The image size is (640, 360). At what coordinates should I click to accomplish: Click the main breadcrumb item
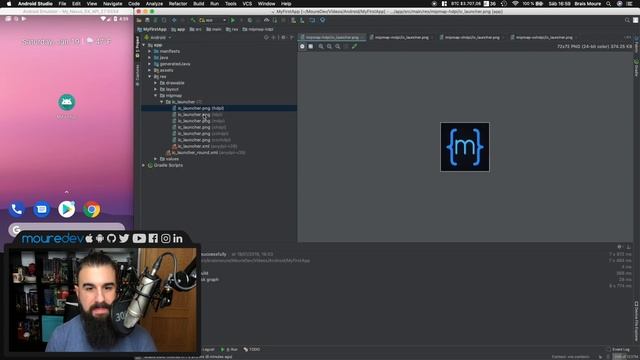click(x=214, y=29)
